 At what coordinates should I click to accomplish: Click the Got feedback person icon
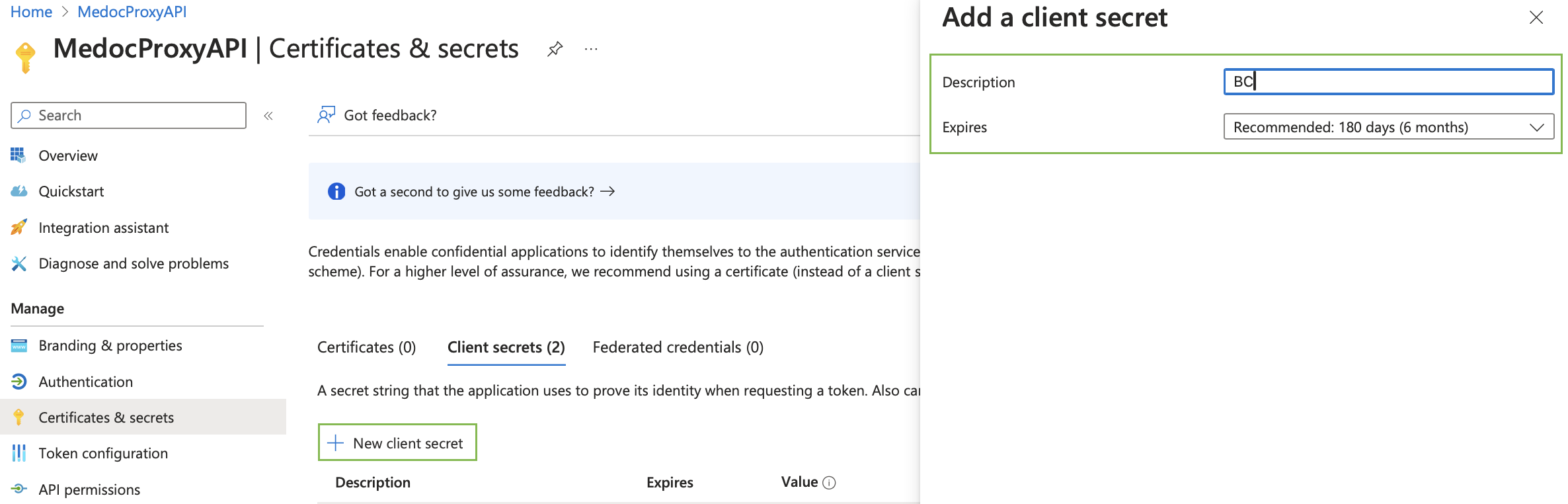point(326,115)
